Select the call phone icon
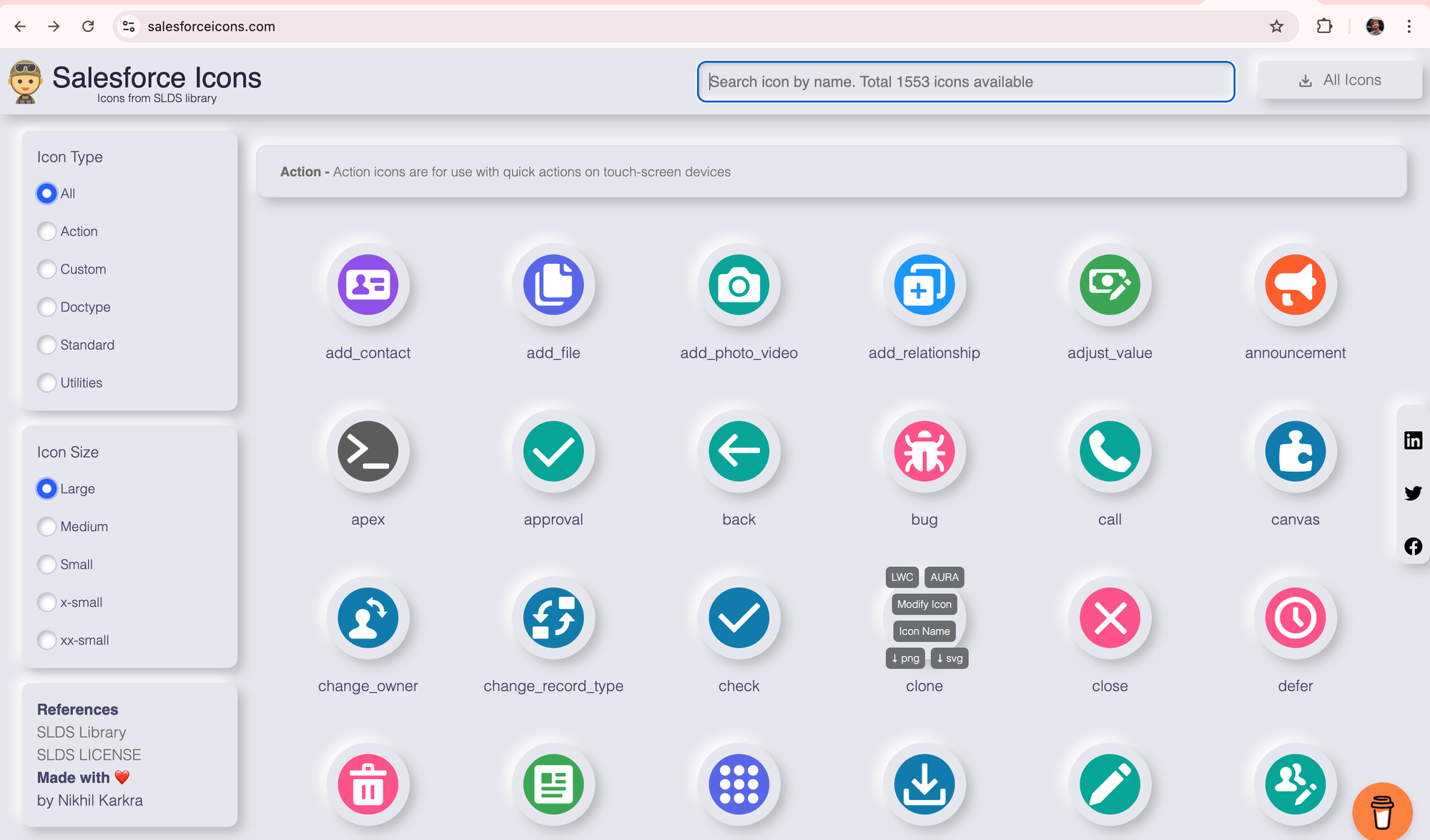Screen dimensions: 1430x840 1110,451
